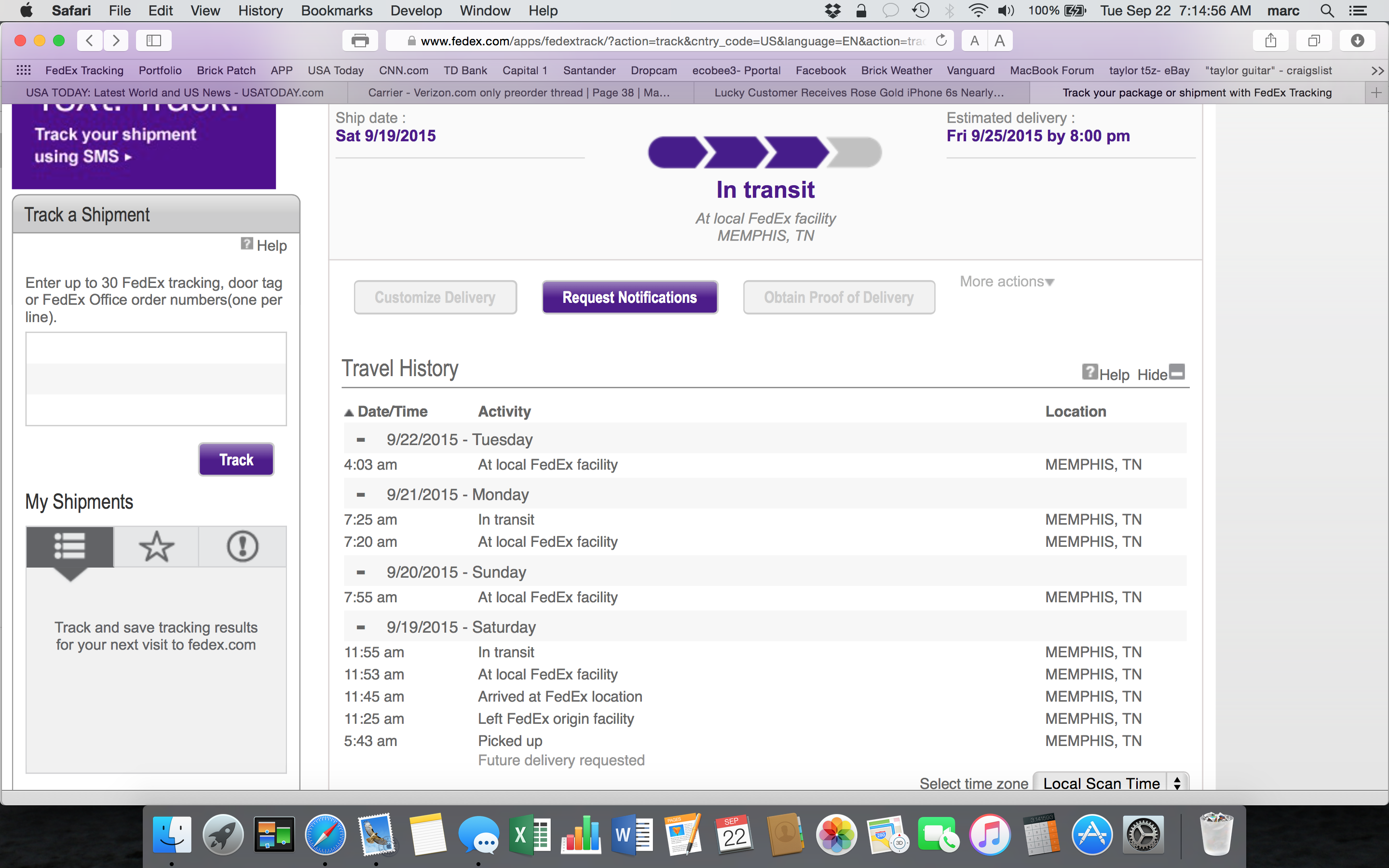This screenshot has height=868, width=1389.
Task: Hide the Travel History section
Action: point(1160,374)
